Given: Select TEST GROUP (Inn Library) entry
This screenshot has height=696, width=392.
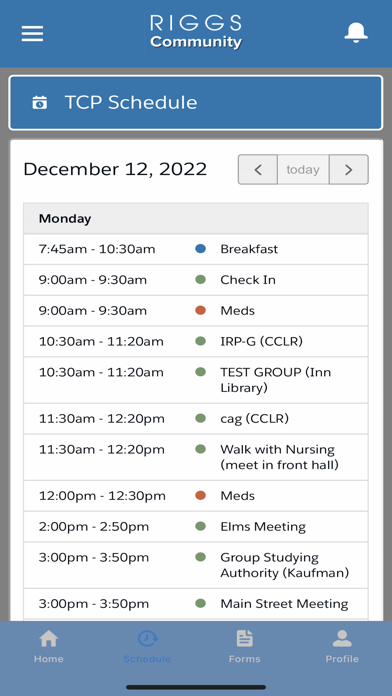Looking at the screenshot, I should click(196, 380).
